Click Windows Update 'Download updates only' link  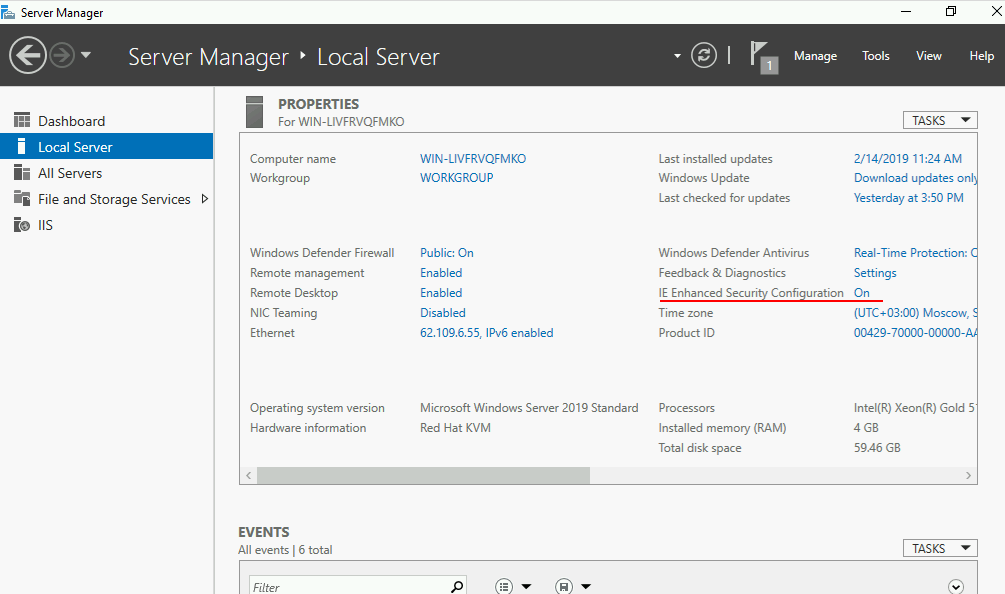[x=915, y=178]
